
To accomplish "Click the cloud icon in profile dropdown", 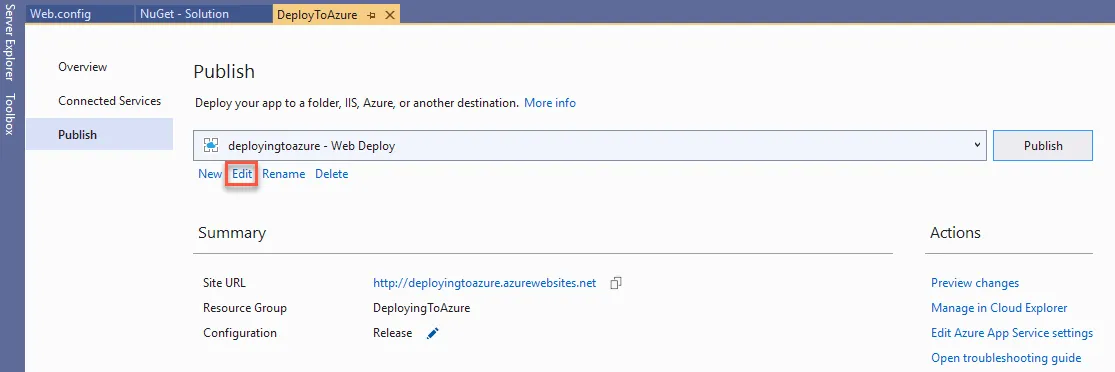I will [x=210, y=146].
